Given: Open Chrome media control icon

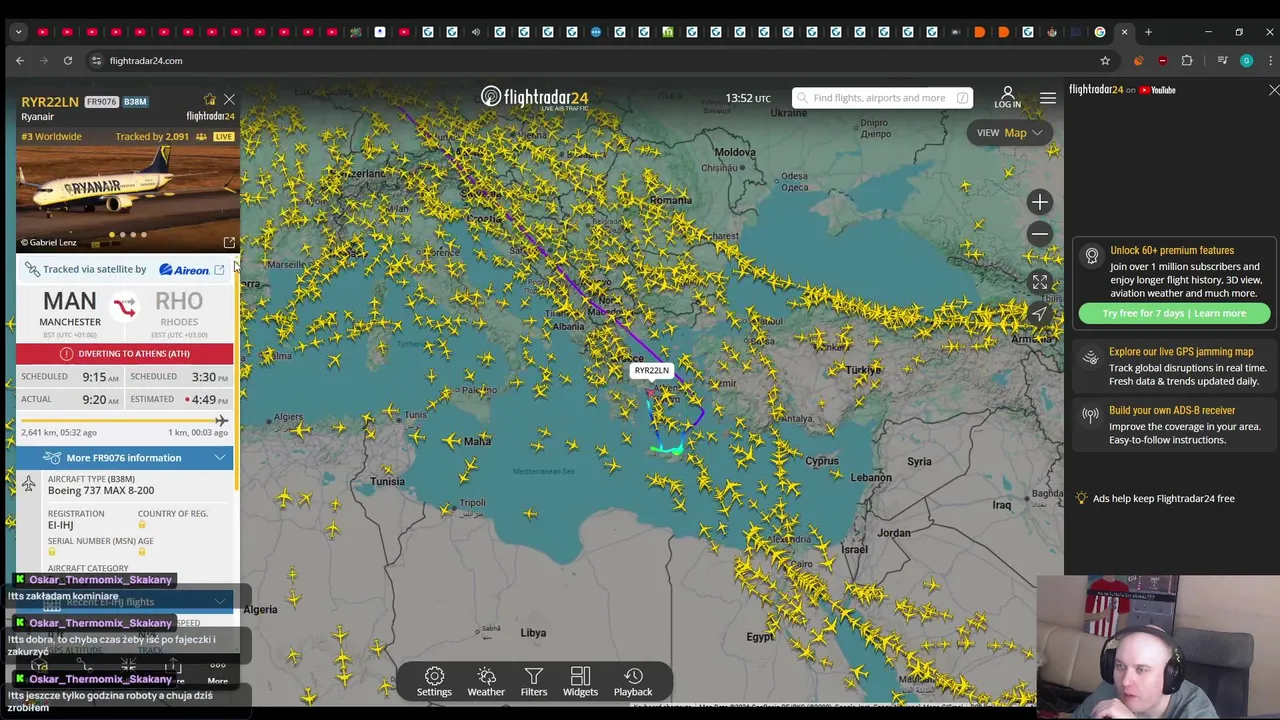Looking at the screenshot, I should coord(1222,61).
